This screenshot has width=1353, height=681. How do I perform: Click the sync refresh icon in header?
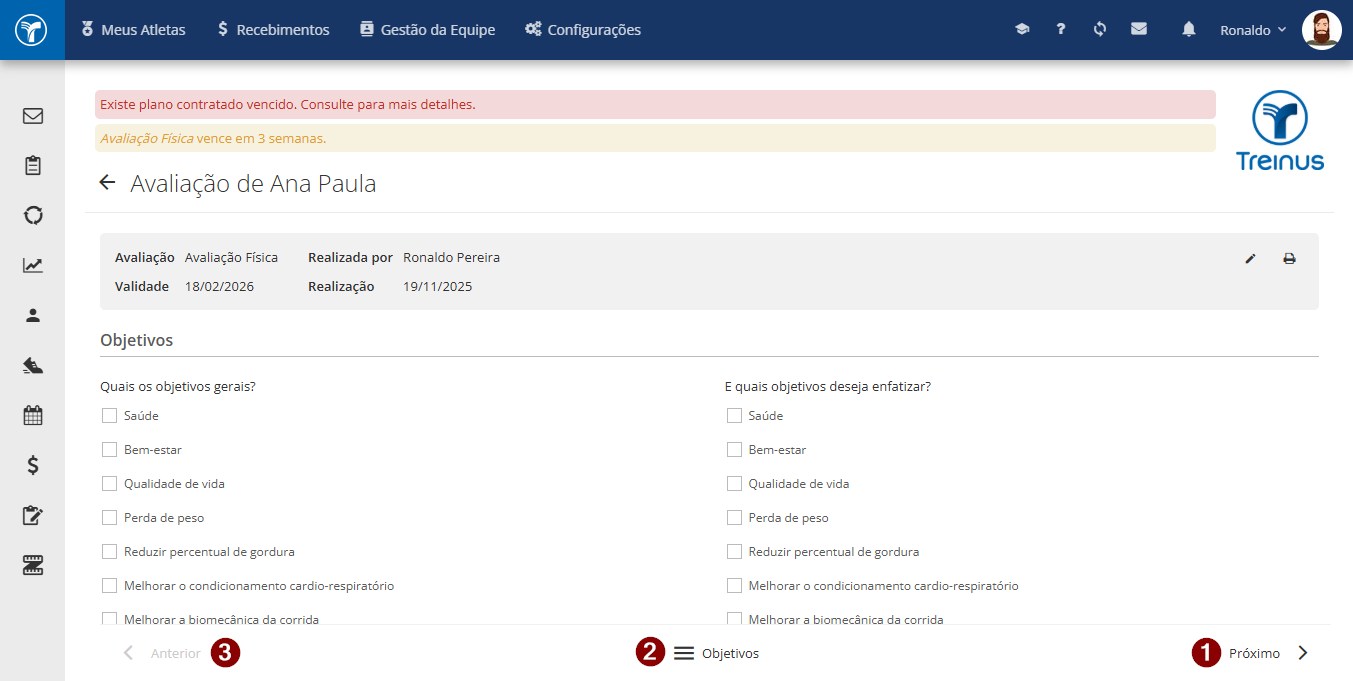point(1100,30)
